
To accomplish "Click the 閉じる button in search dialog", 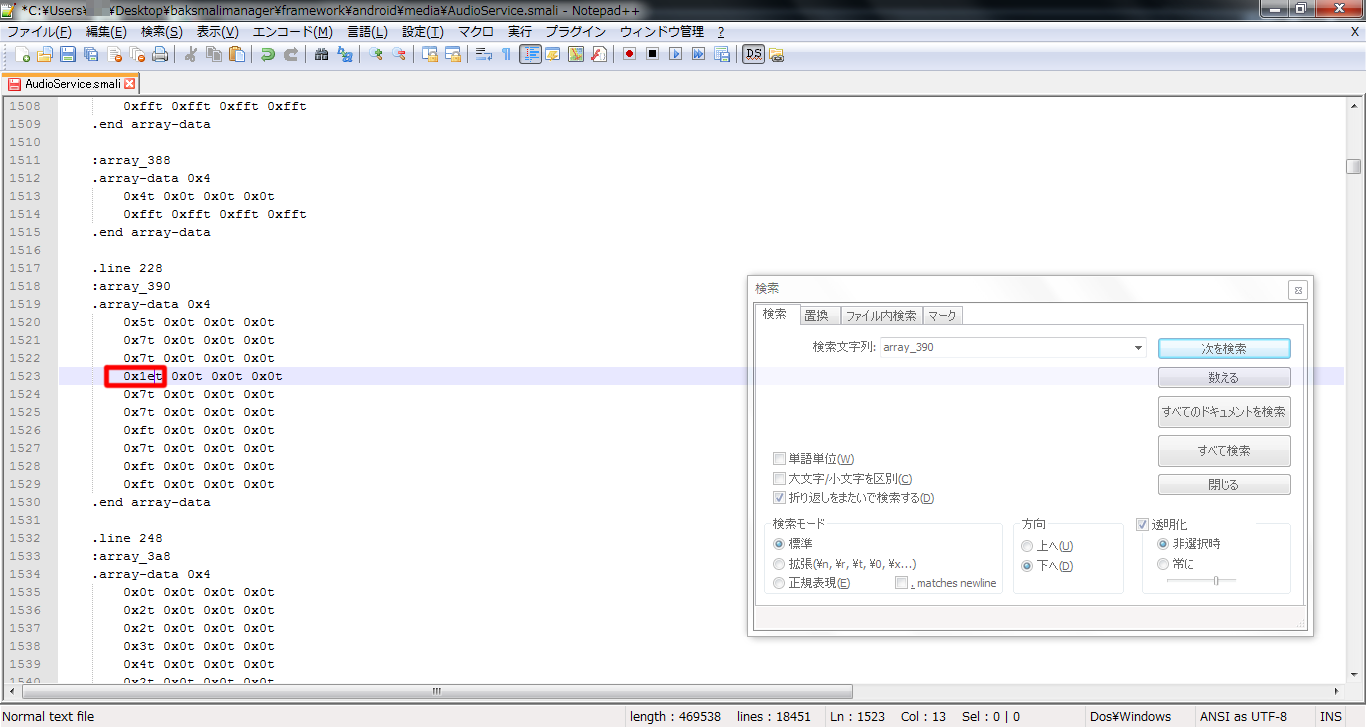I will tap(1224, 485).
